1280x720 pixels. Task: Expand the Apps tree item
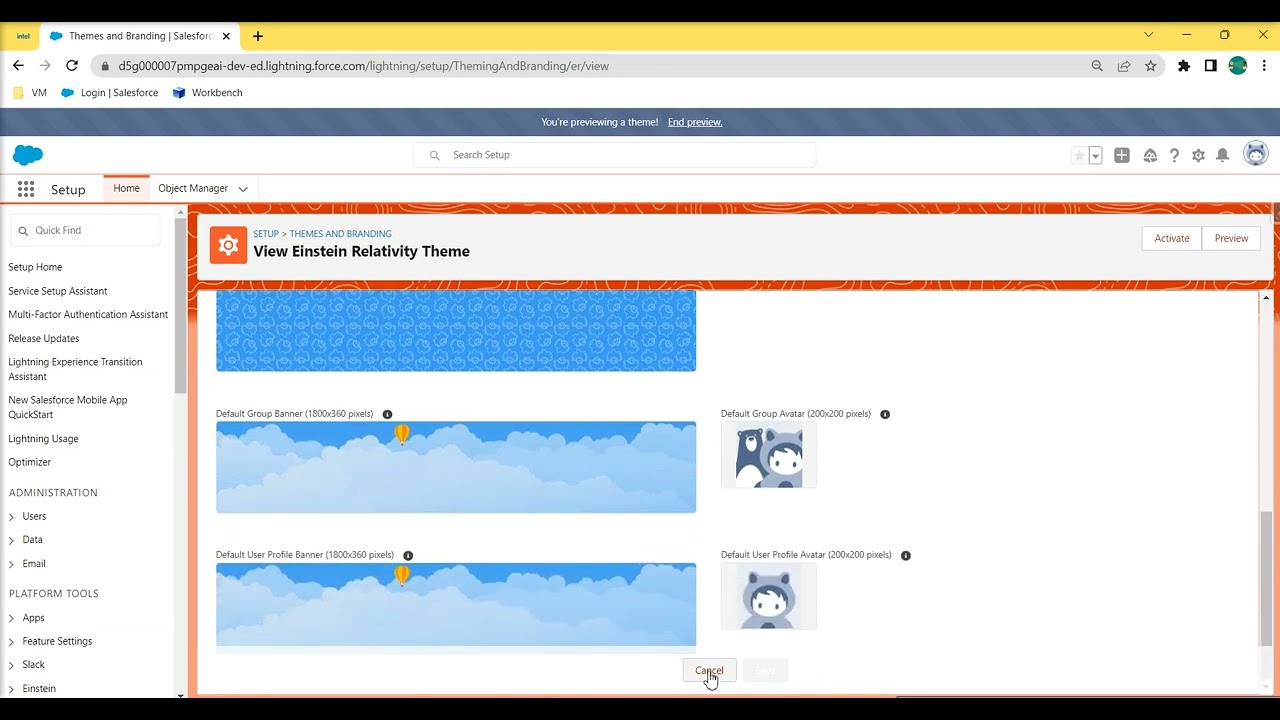tap(12, 618)
